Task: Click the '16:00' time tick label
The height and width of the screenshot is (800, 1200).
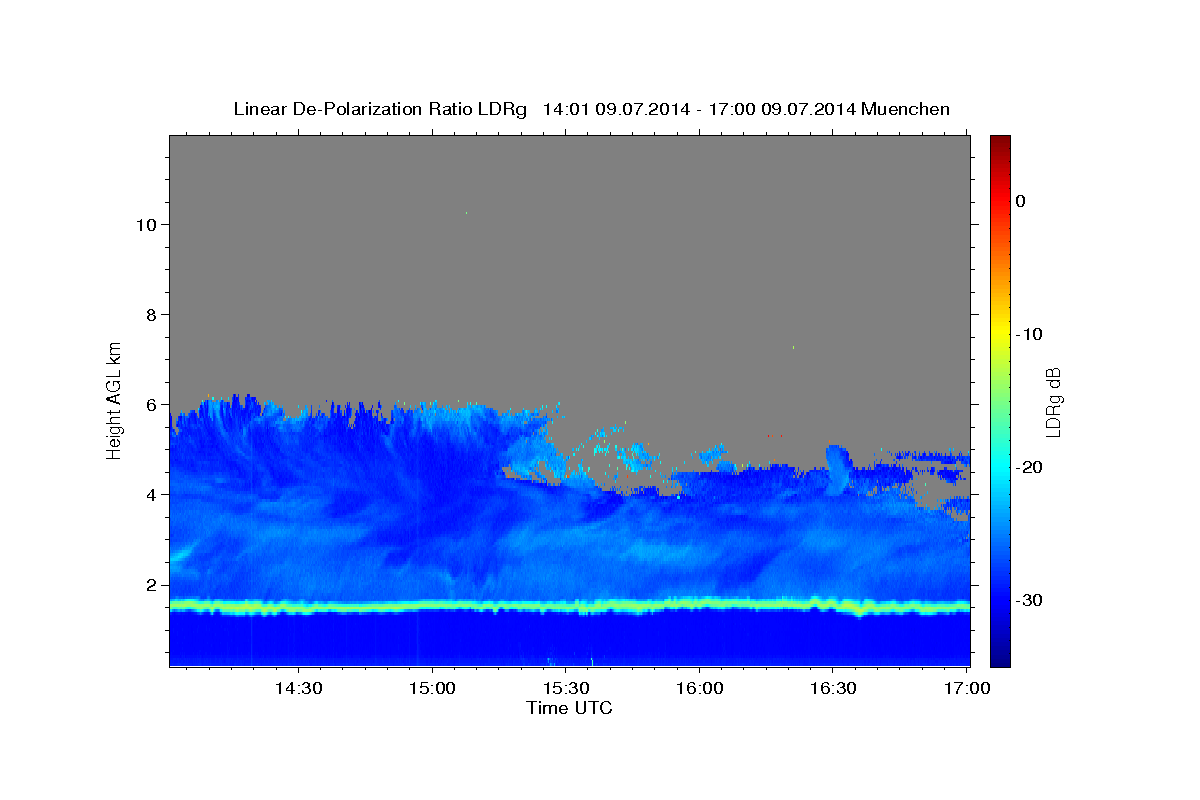Action: [699, 688]
